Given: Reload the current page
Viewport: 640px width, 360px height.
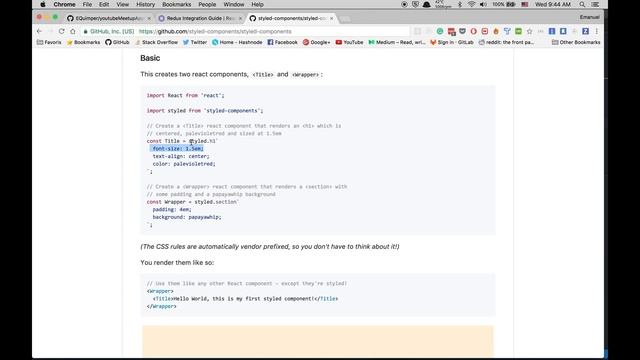Looking at the screenshot, I should click(61, 31).
